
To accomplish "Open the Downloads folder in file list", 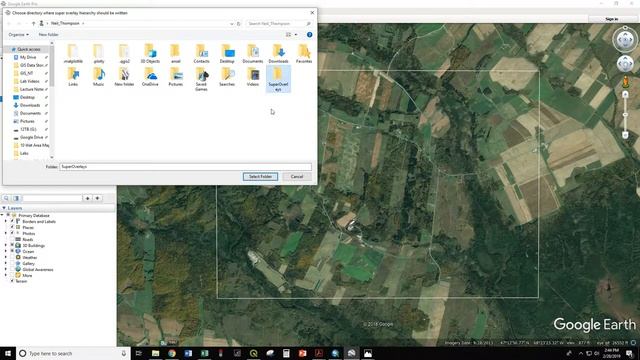I will tap(278, 53).
